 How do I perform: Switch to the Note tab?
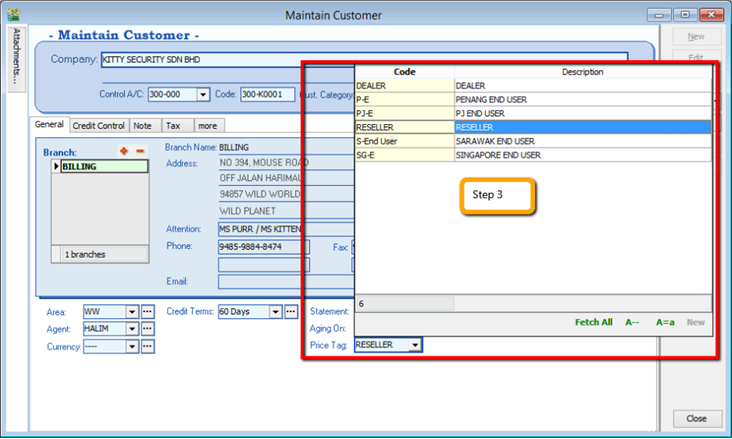144,126
